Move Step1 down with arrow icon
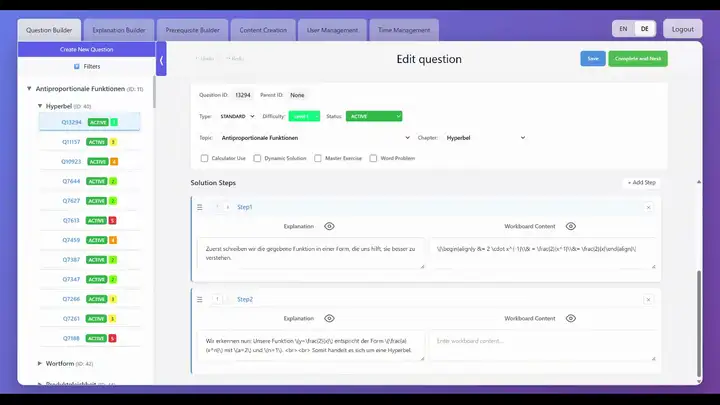Screen dimensions: 720x405 [x=228, y=207]
